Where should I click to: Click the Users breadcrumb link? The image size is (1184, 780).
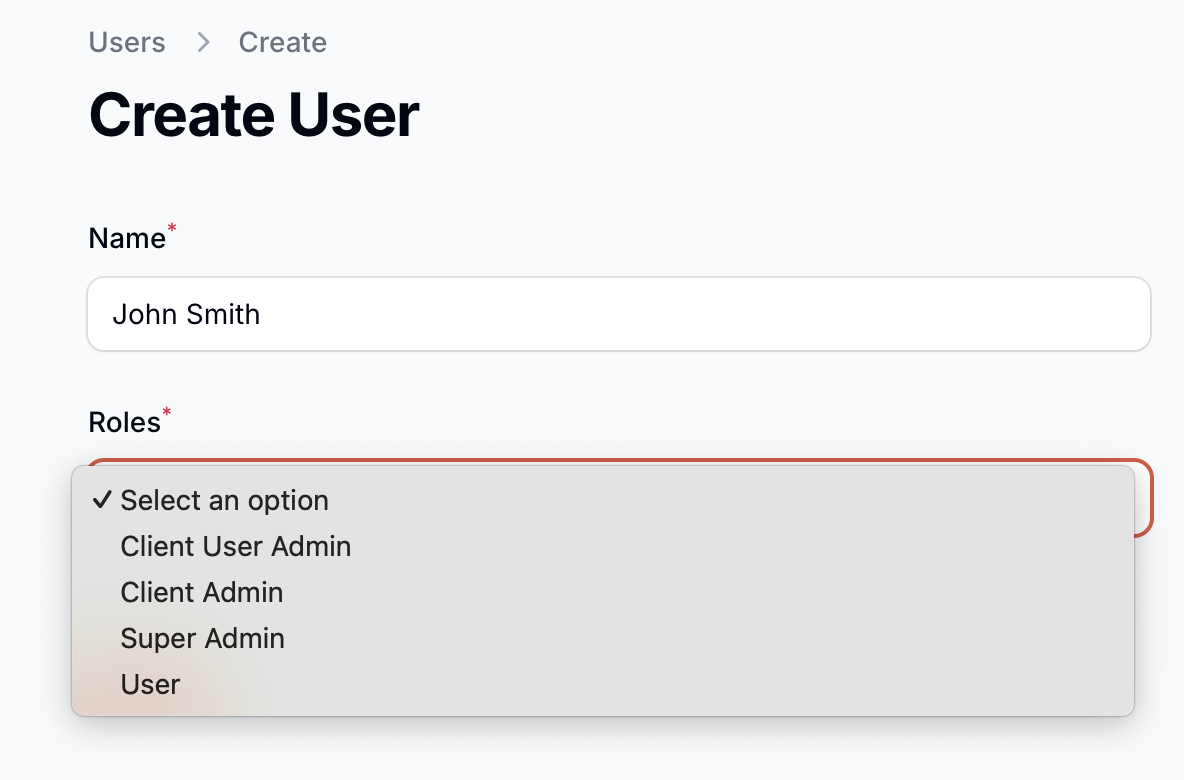pyautogui.click(x=127, y=42)
